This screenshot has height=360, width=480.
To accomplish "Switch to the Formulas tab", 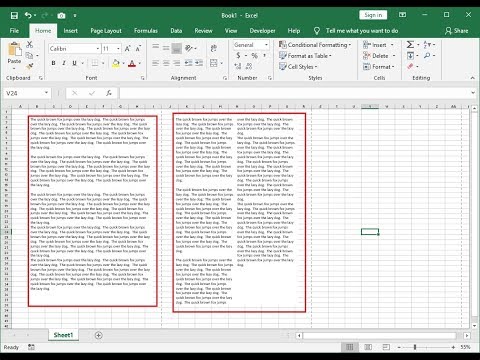I will tap(146, 31).
